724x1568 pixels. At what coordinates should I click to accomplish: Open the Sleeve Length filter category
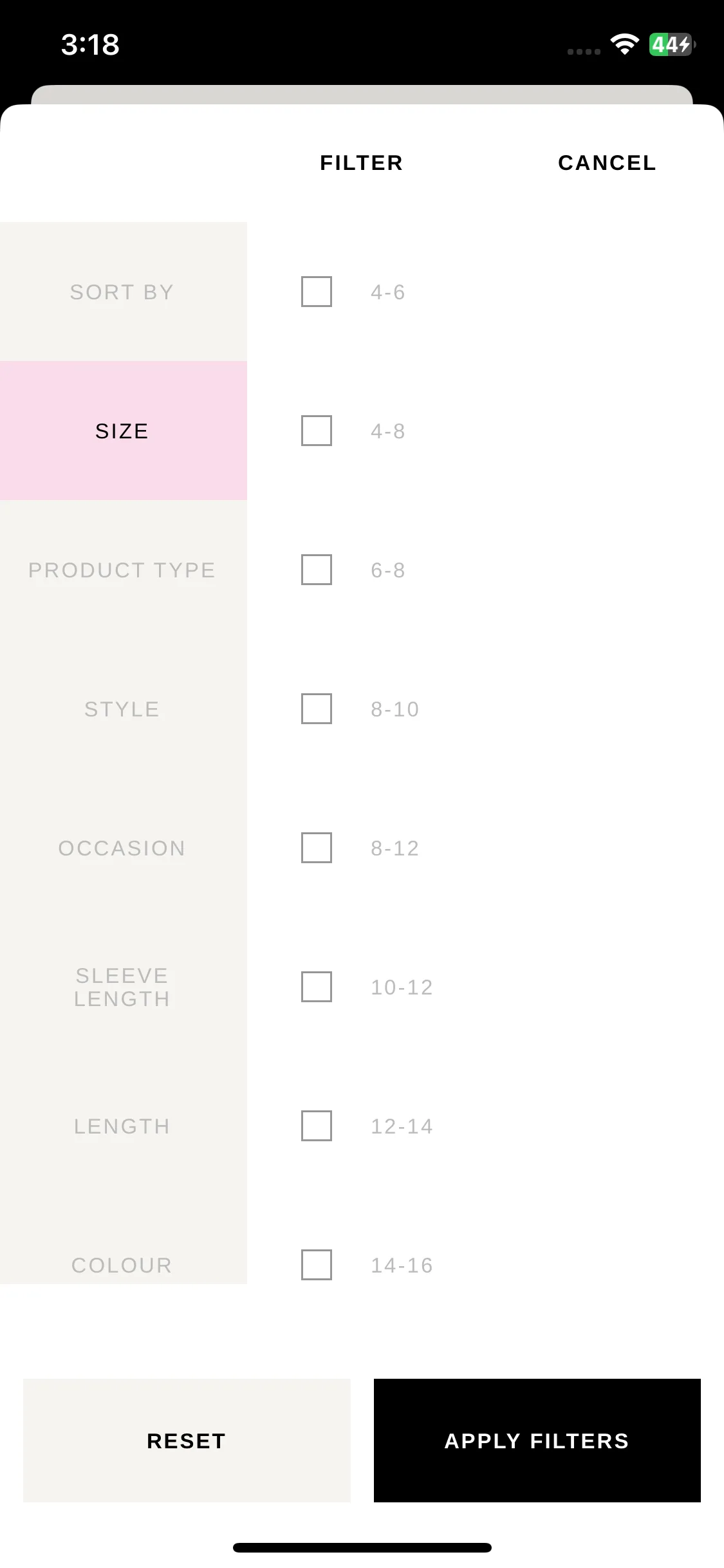tap(124, 987)
